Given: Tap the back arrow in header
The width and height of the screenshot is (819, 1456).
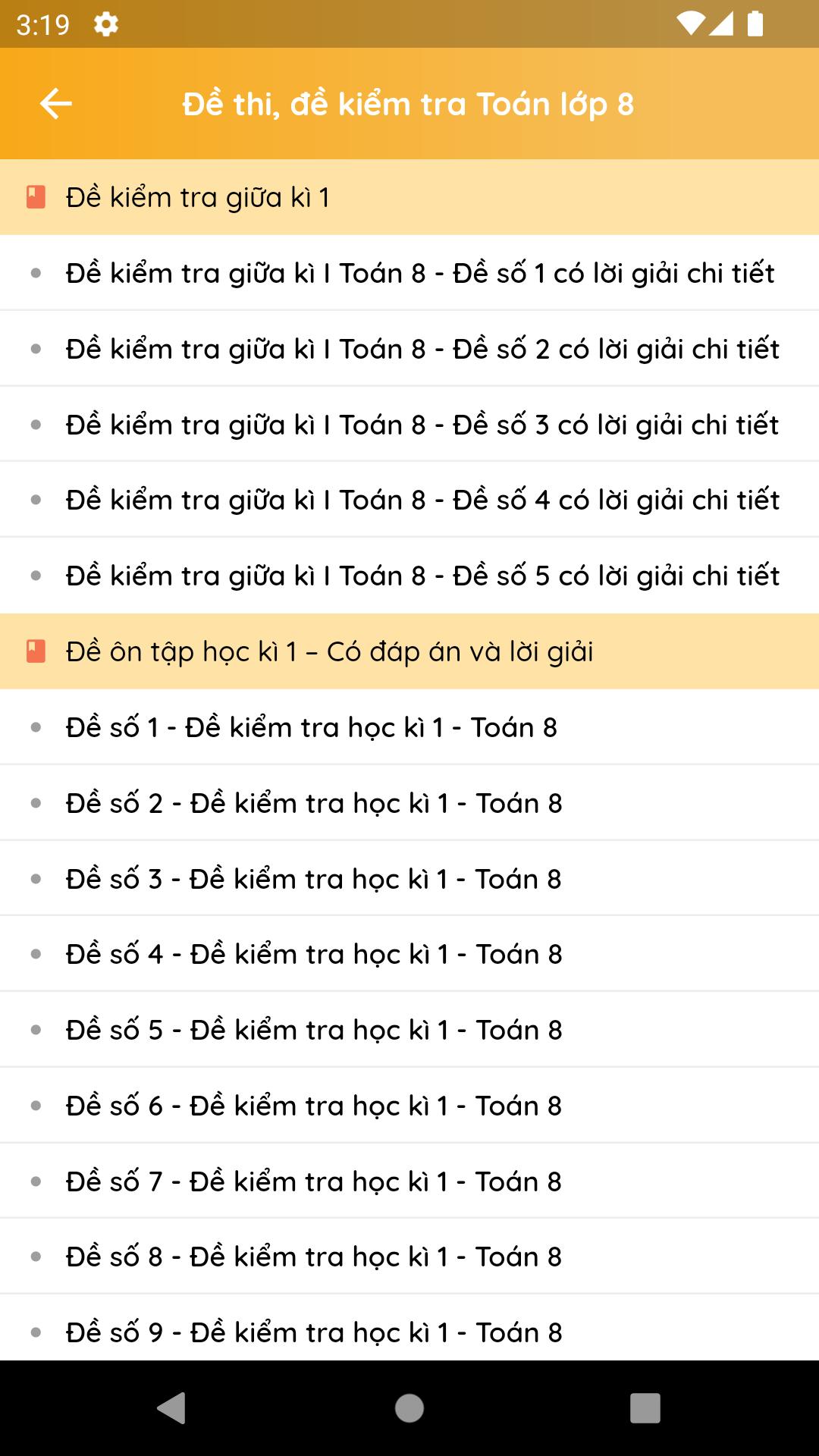Looking at the screenshot, I should 55,104.
